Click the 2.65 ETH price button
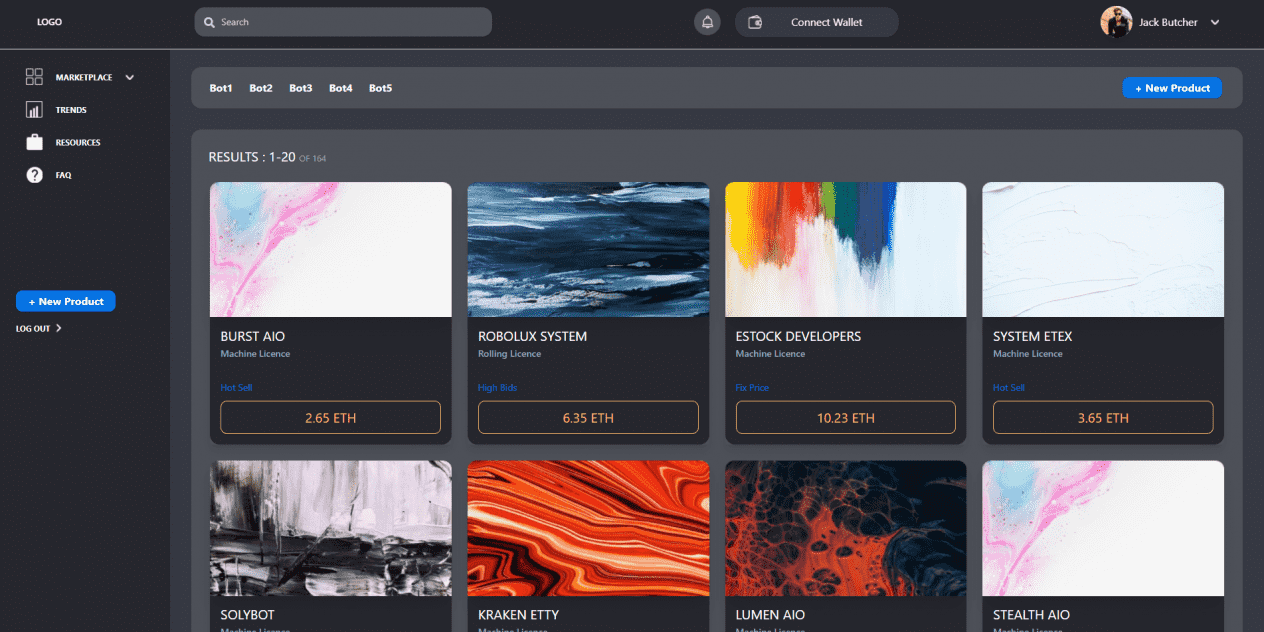The height and width of the screenshot is (632, 1264). coord(331,418)
